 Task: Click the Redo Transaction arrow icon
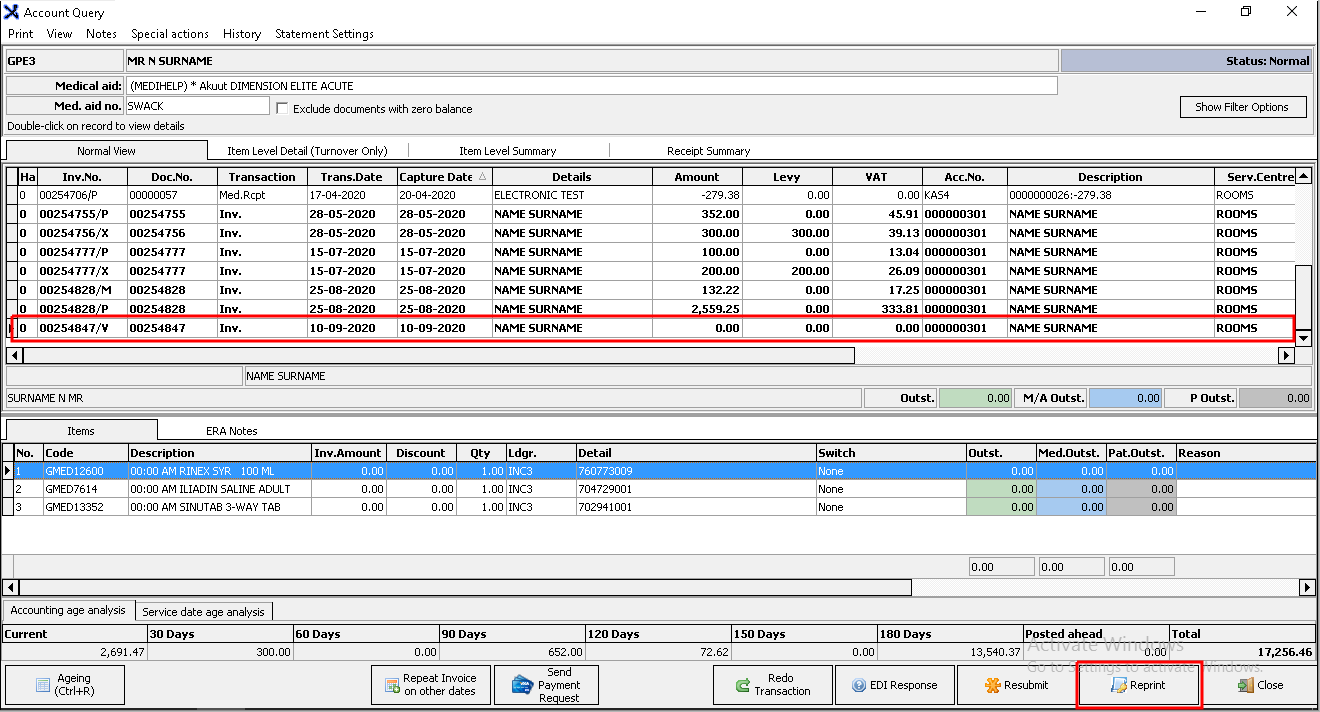743,685
